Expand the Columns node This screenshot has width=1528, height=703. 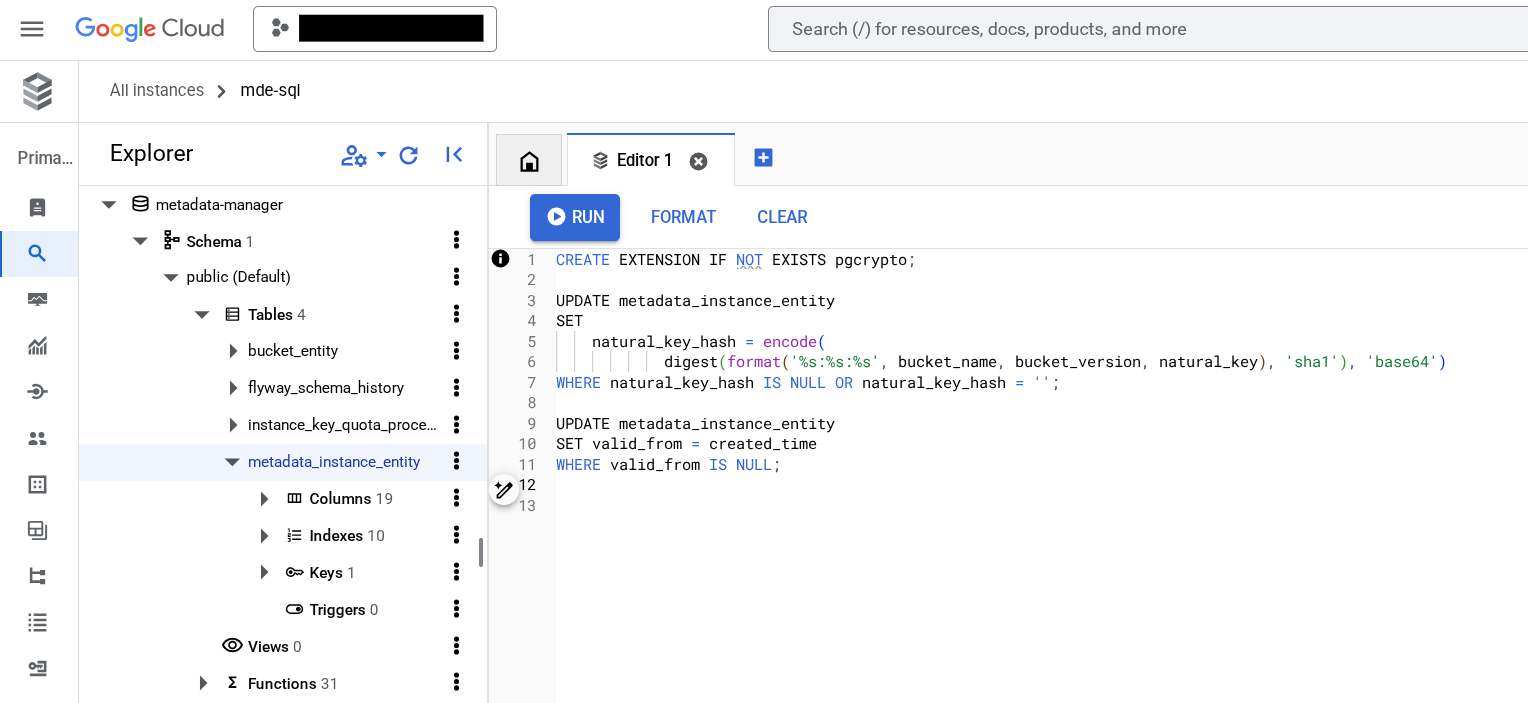[264, 499]
